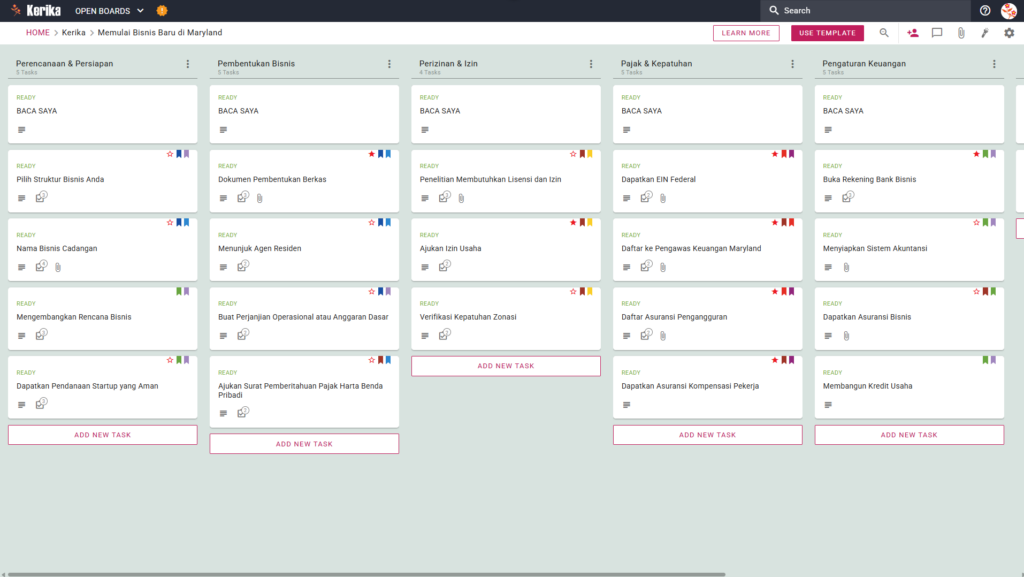Screen dimensions: 1024x577
Task: Open card Penelitian Membutuhkan Lisensi dan Izin
Action: [506, 181]
